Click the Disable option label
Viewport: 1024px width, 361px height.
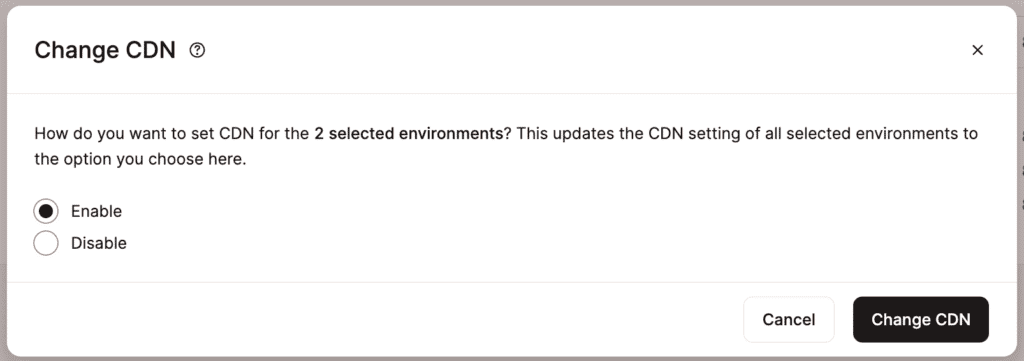point(99,243)
